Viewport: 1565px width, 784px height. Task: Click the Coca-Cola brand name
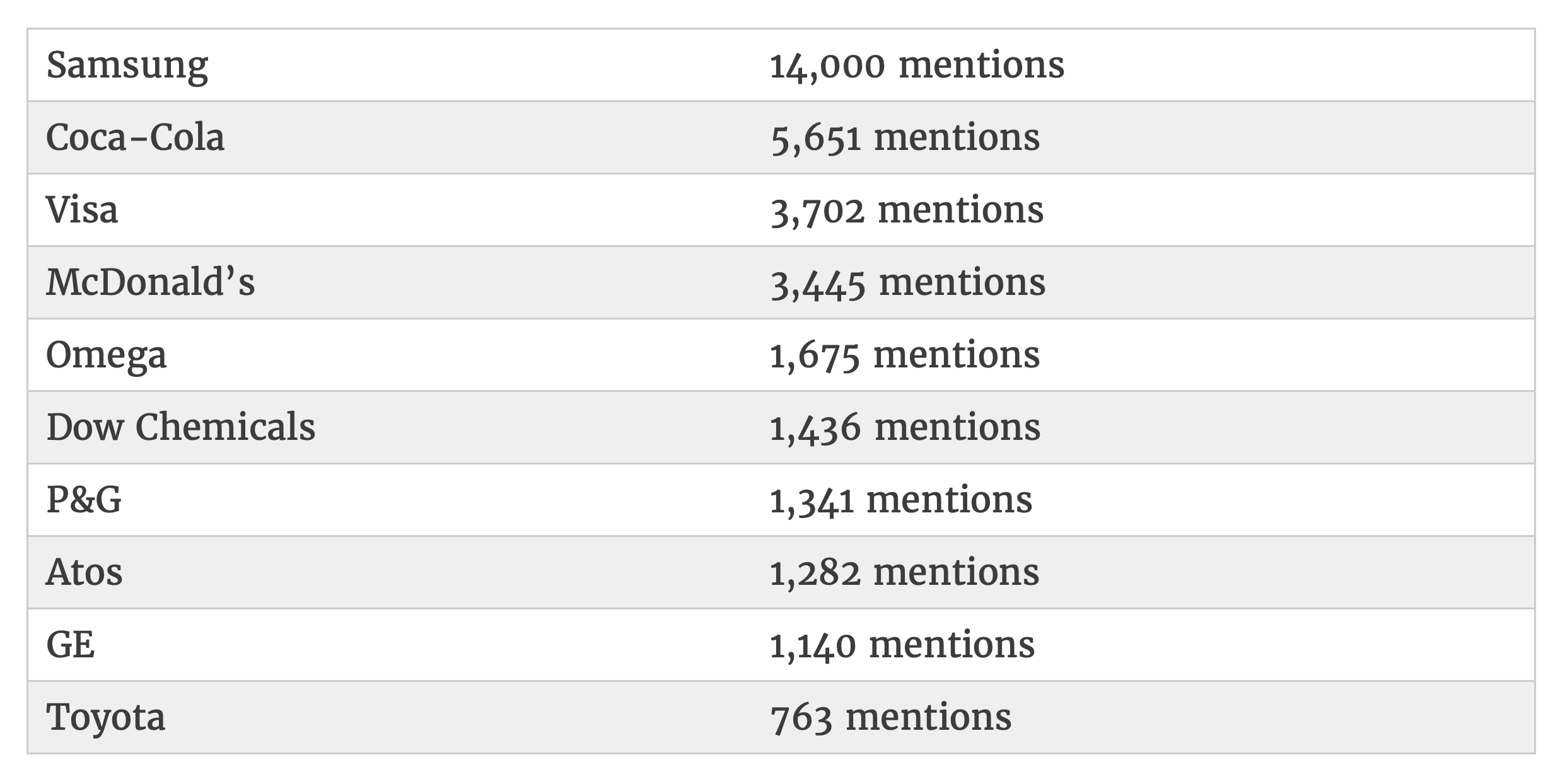coord(136,138)
